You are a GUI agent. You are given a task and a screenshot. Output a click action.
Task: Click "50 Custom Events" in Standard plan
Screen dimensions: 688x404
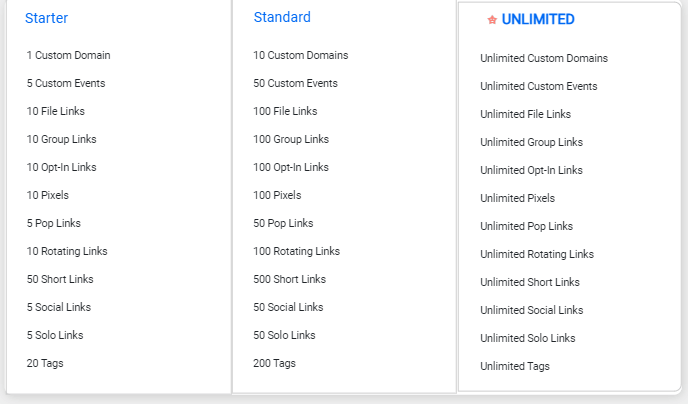tap(295, 83)
